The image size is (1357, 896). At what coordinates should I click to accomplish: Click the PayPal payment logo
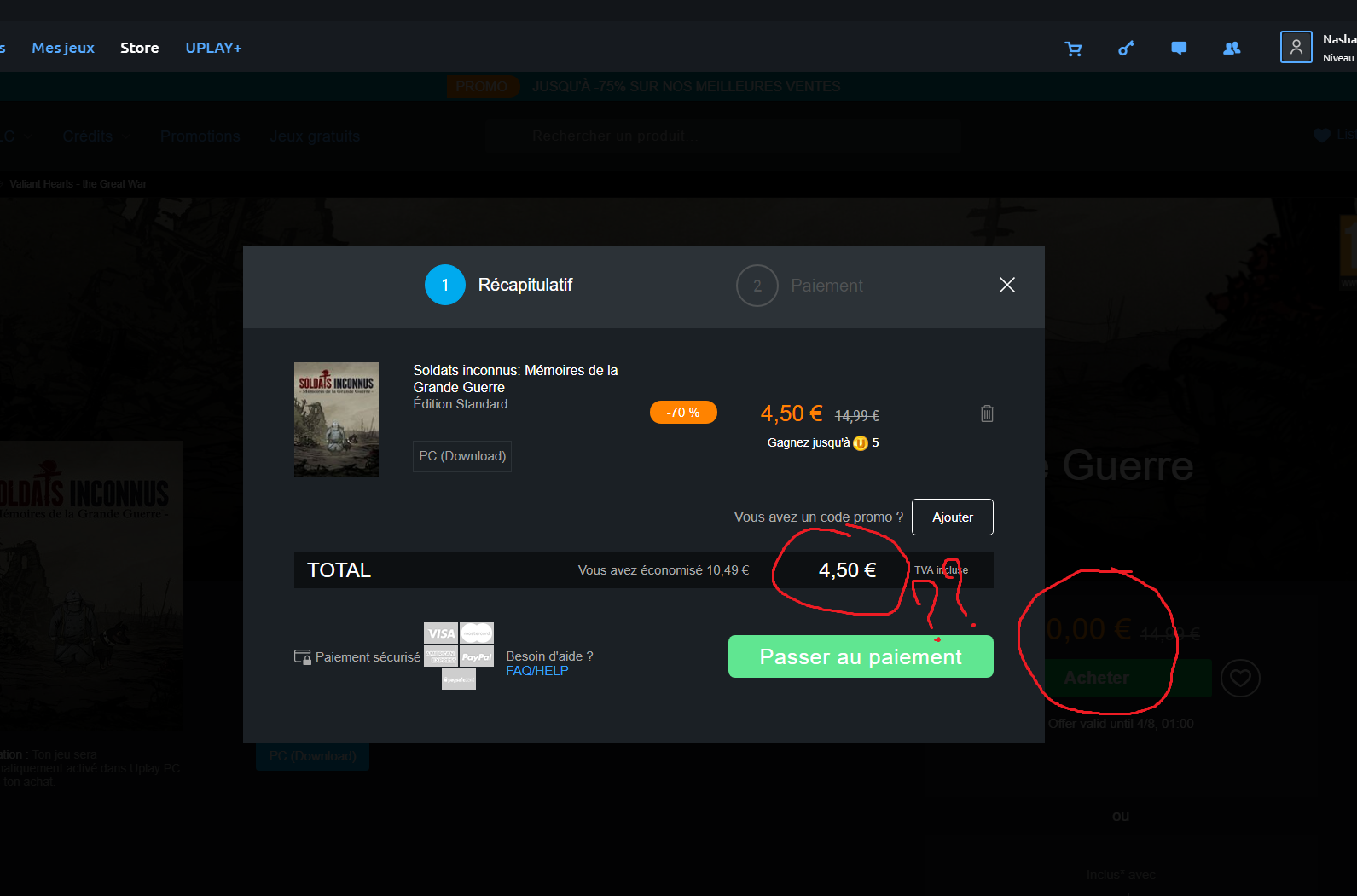click(477, 656)
